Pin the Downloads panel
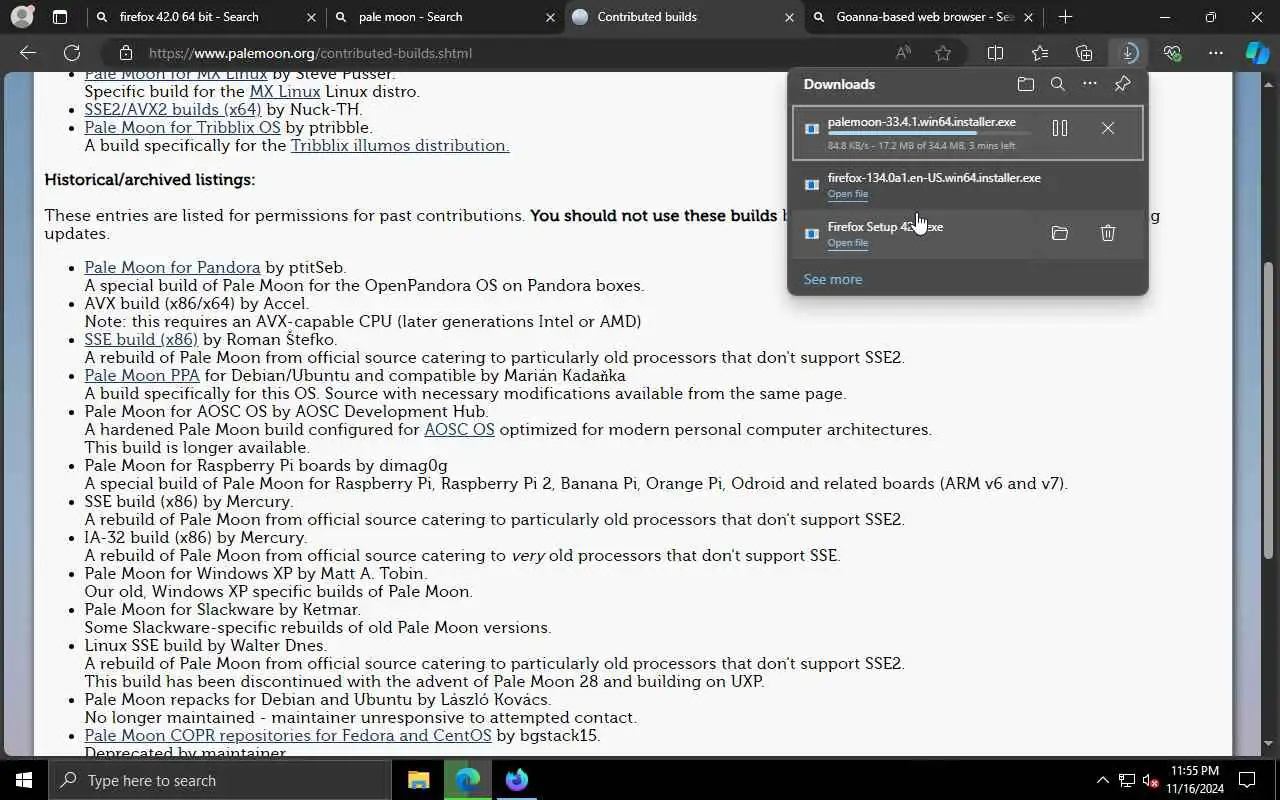Image resolution: width=1280 pixels, height=800 pixels. point(1122,84)
